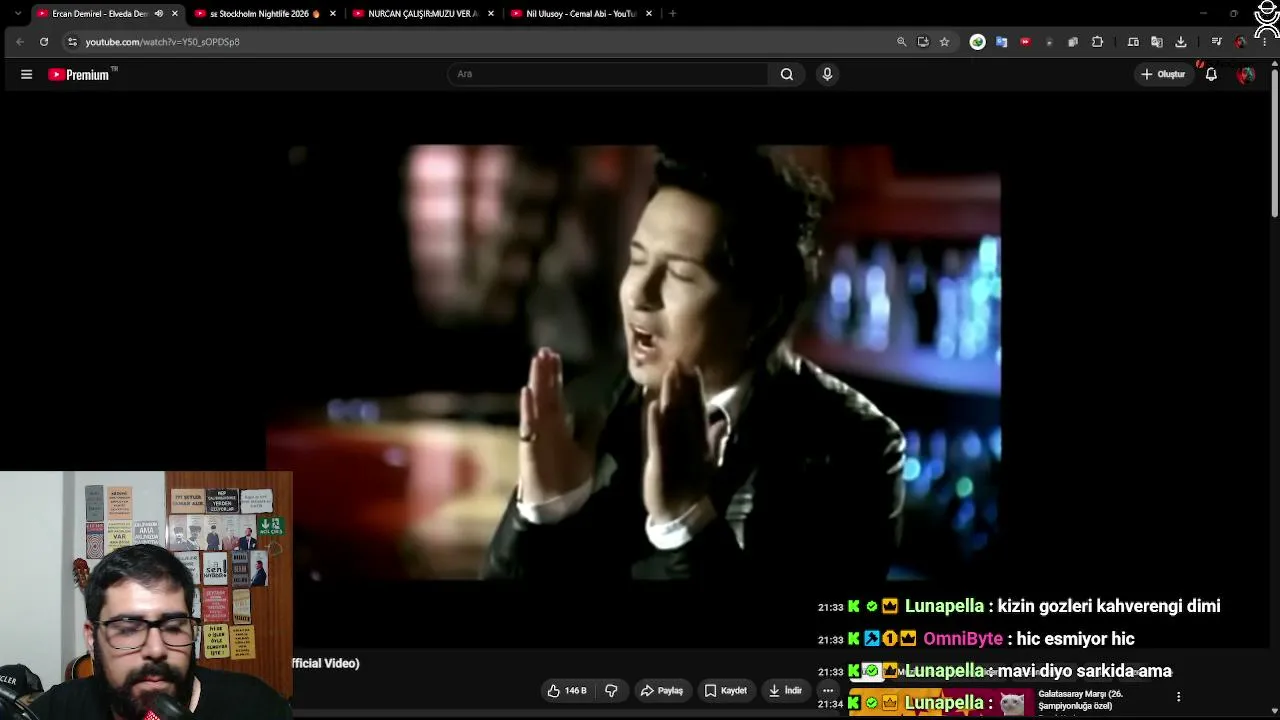1280x720 pixels.
Task: Click the music video player
Action: click(x=634, y=362)
